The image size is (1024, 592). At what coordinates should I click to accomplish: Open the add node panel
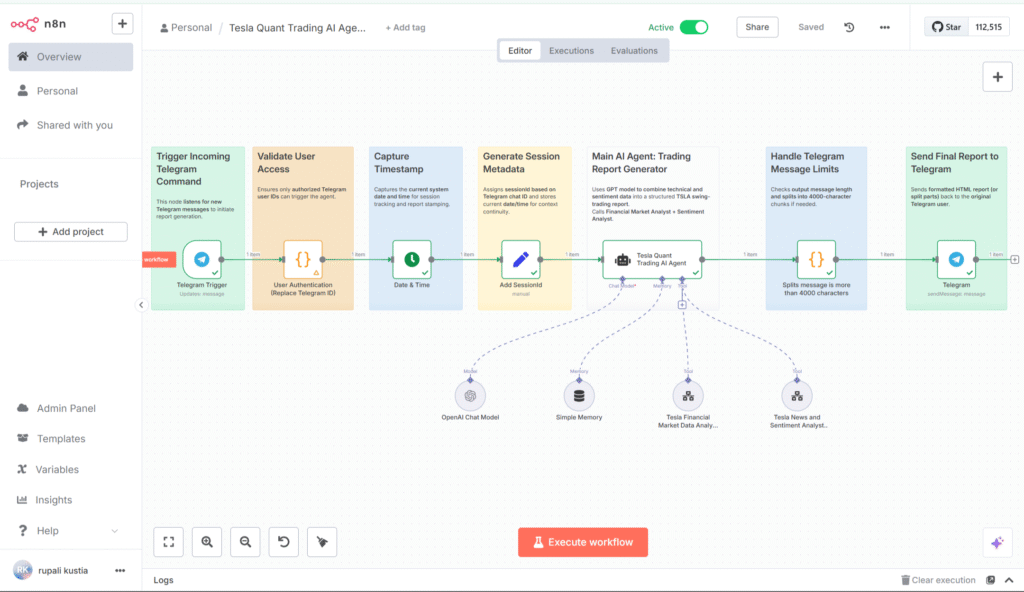pos(997,77)
